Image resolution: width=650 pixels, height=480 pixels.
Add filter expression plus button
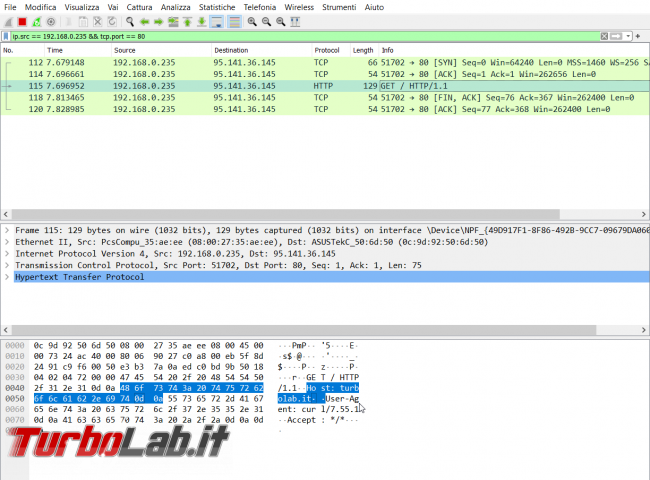point(638,36)
